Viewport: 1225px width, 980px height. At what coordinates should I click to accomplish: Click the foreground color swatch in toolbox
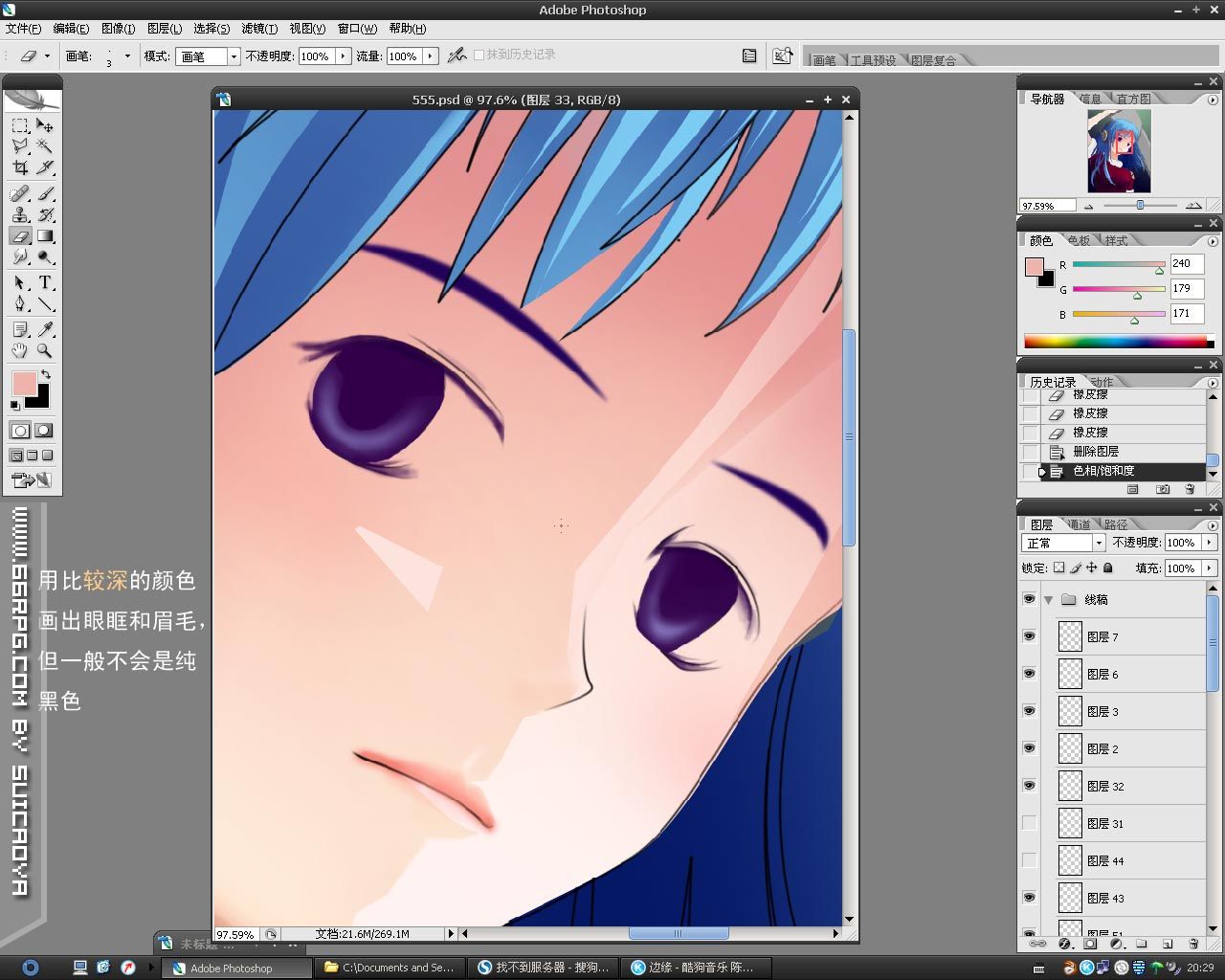23,384
